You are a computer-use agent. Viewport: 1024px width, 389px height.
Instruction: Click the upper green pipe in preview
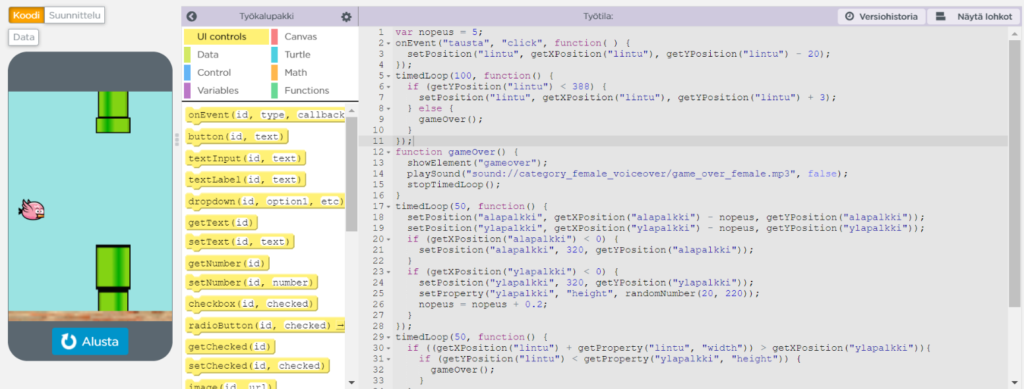[x=113, y=112]
